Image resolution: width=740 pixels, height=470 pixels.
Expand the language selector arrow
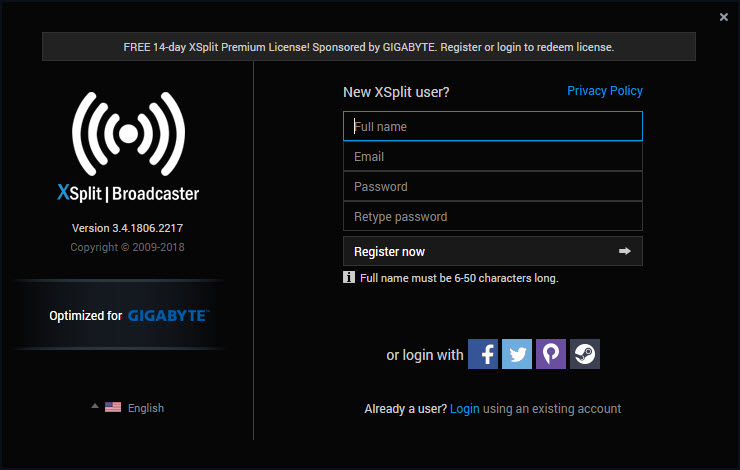[95, 406]
